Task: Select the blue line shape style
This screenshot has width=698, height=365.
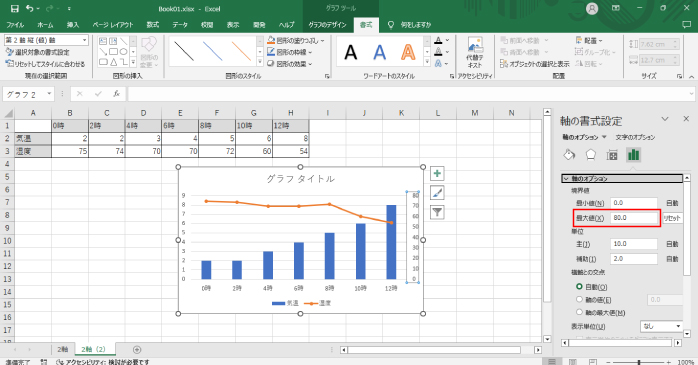Action: [x=213, y=51]
